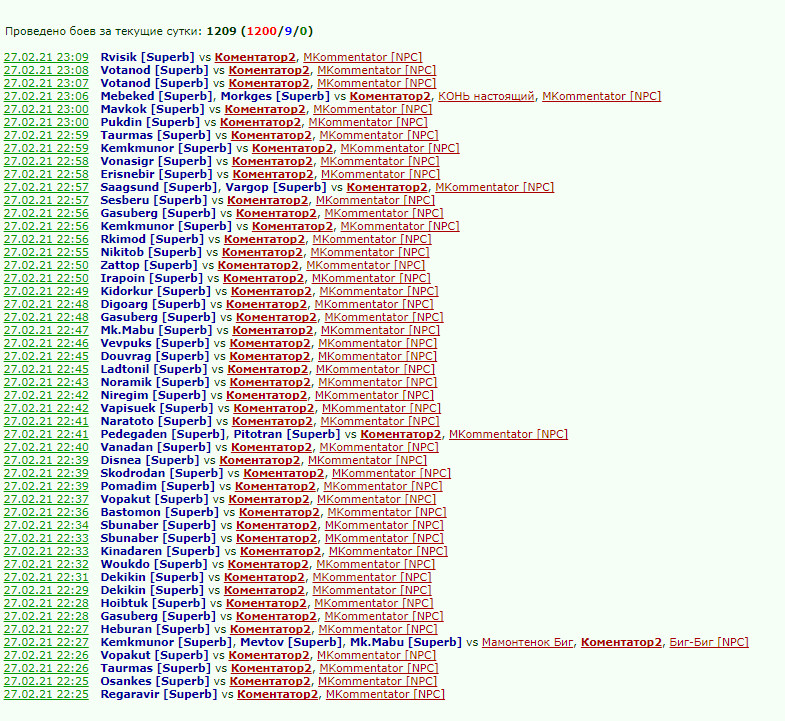
Task: Open the 27.02.21 22:46 battle log link
Action: click(46, 343)
